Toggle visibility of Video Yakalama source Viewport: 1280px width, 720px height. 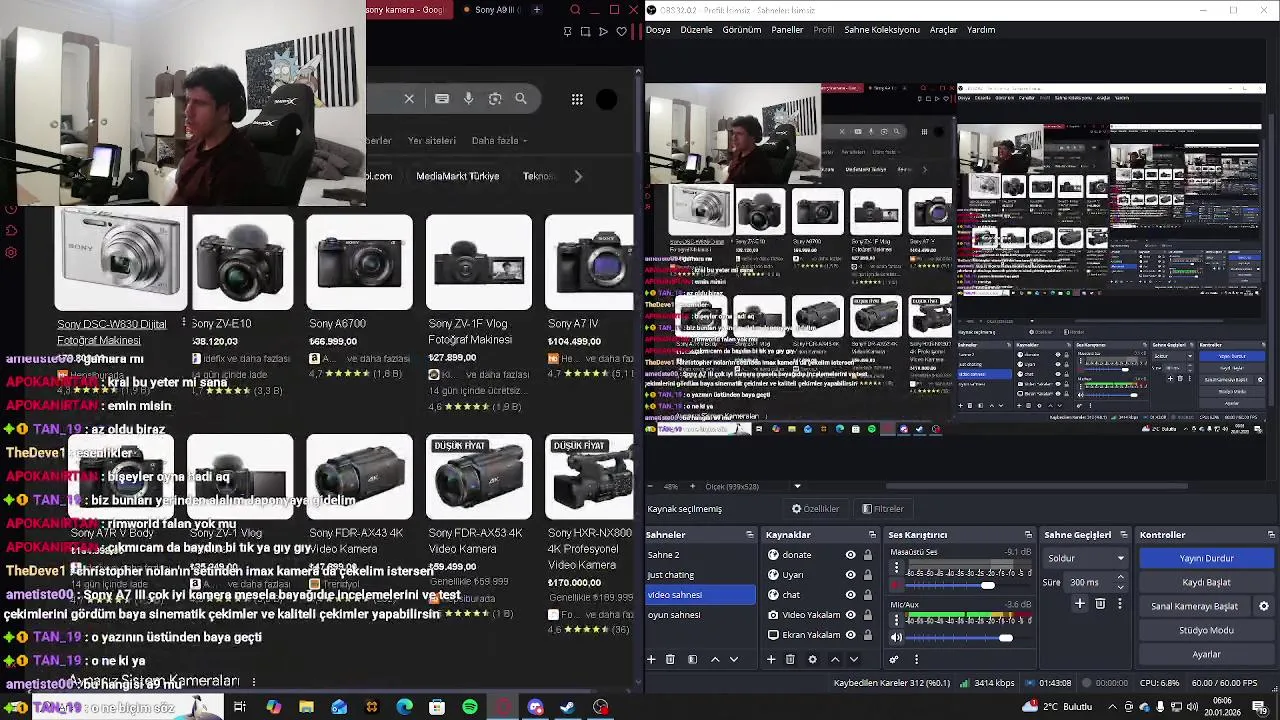pyautogui.click(x=851, y=615)
